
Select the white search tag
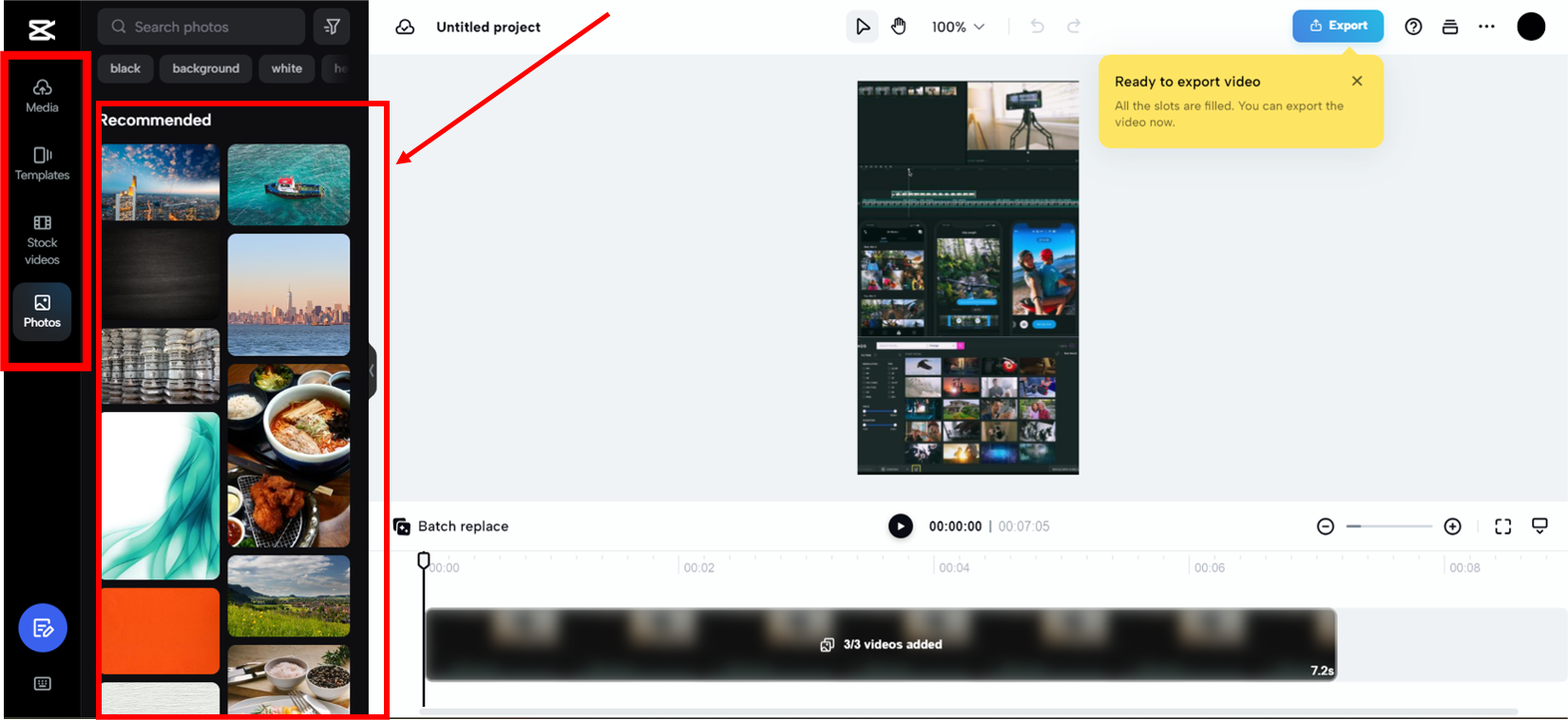[286, 68]
